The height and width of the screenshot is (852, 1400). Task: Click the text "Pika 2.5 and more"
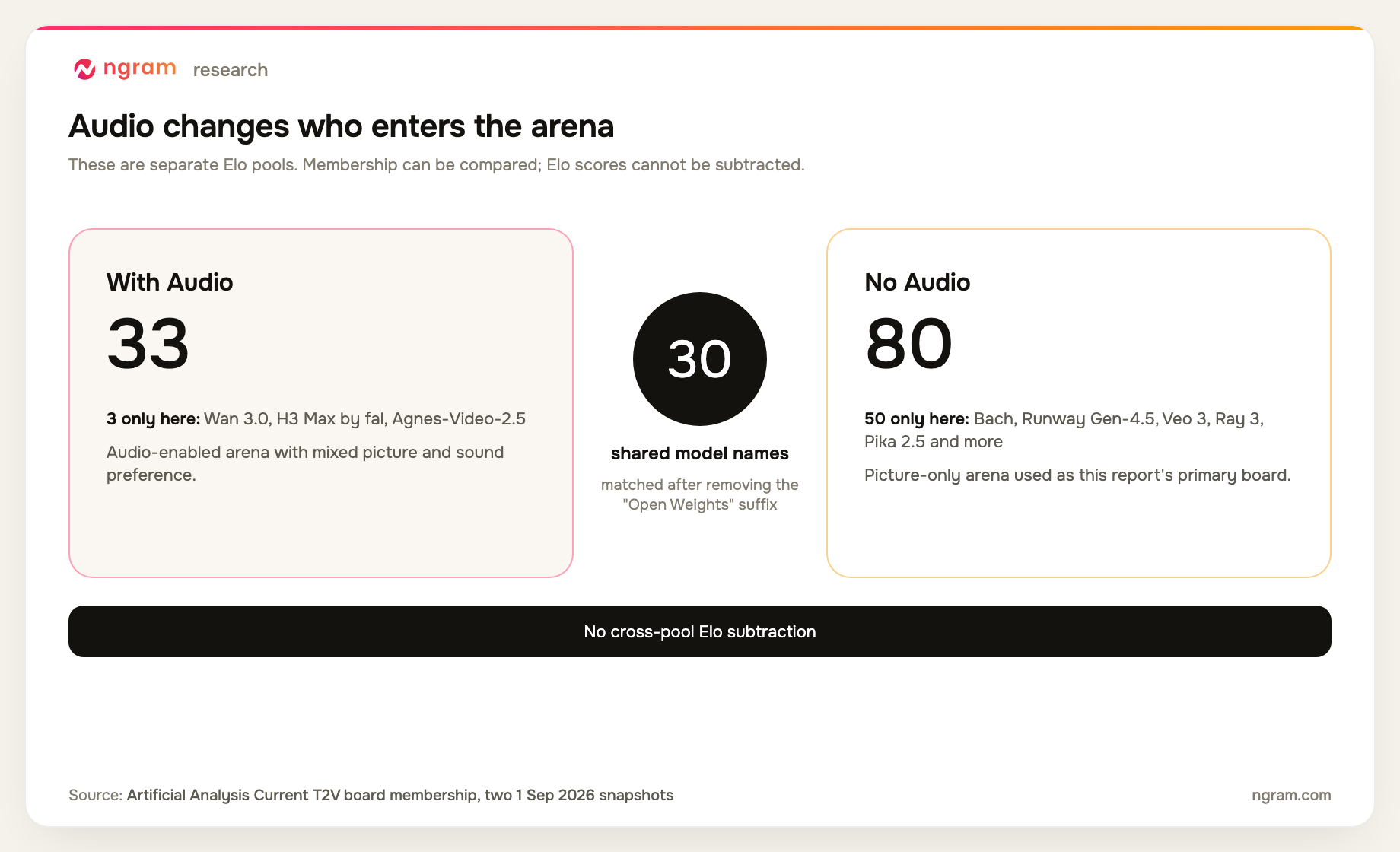click(x=934, y=442)
